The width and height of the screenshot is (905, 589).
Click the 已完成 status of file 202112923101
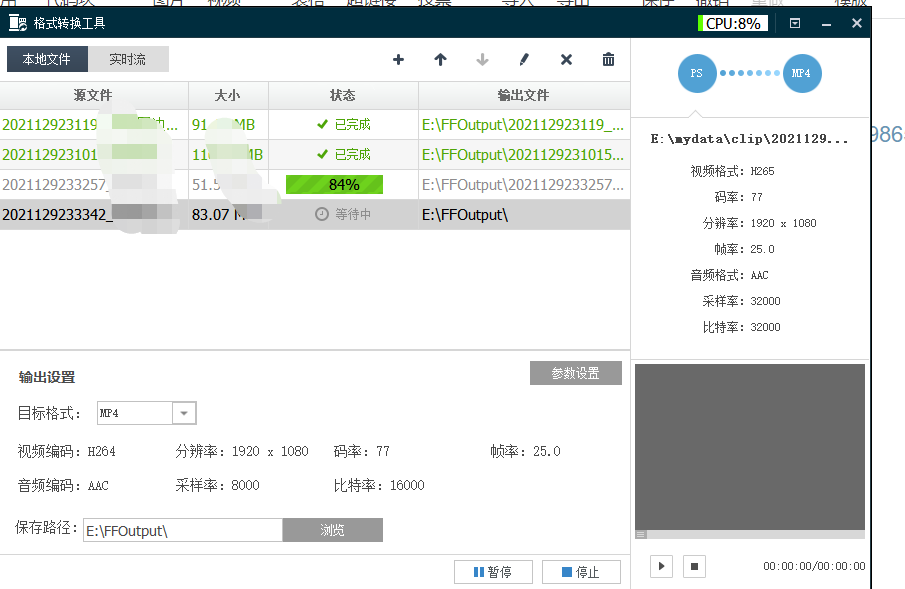(x=344, y=155)
